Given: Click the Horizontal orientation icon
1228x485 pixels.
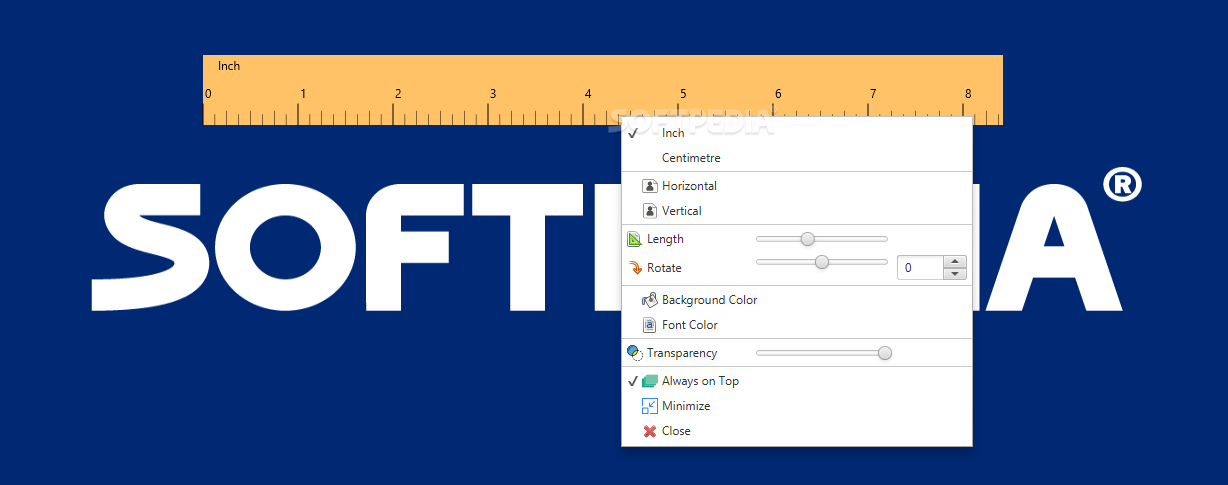Looking at the screenshot, I should (x=650, y=186).
